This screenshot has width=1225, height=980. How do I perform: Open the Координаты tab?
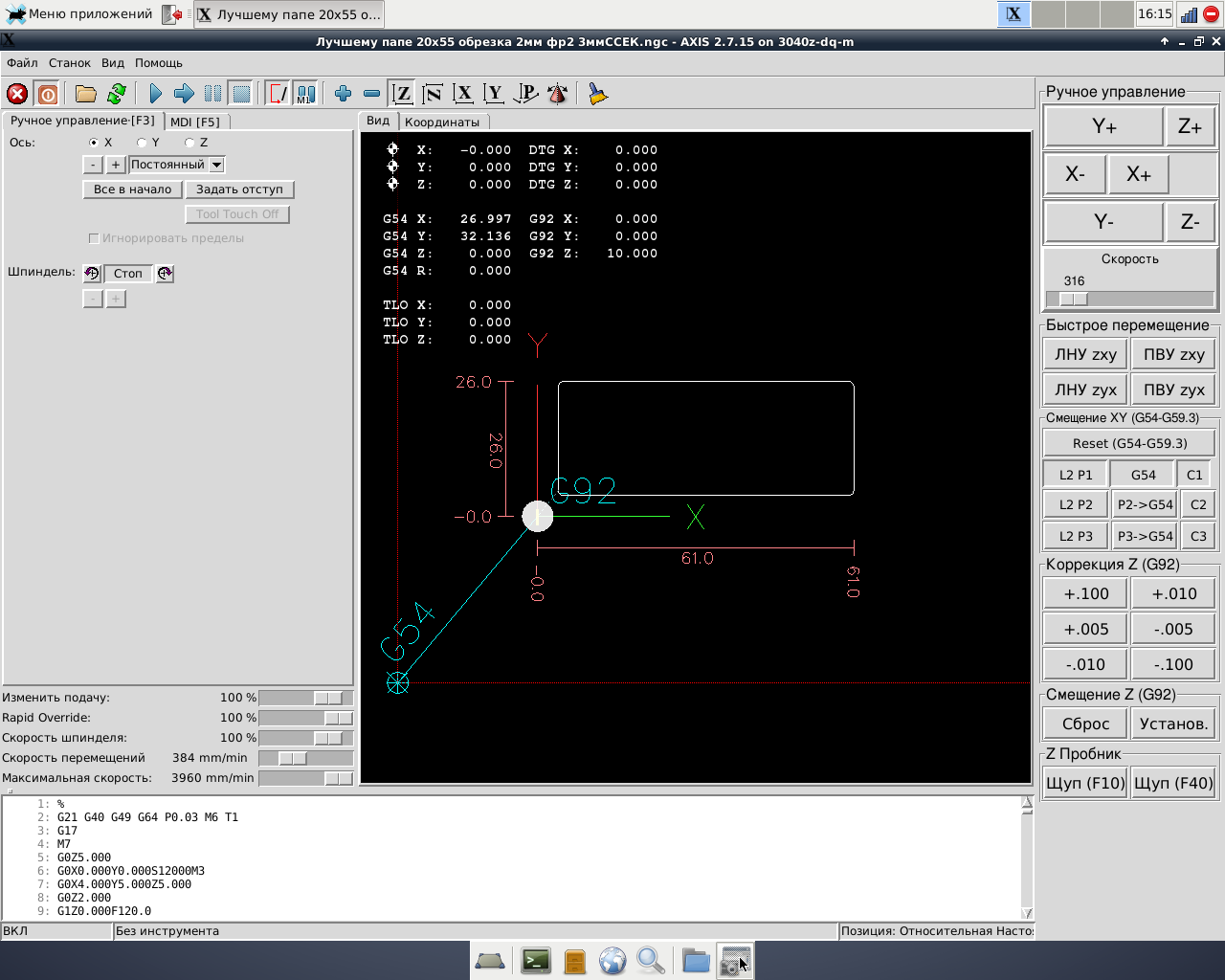(442, 122)
